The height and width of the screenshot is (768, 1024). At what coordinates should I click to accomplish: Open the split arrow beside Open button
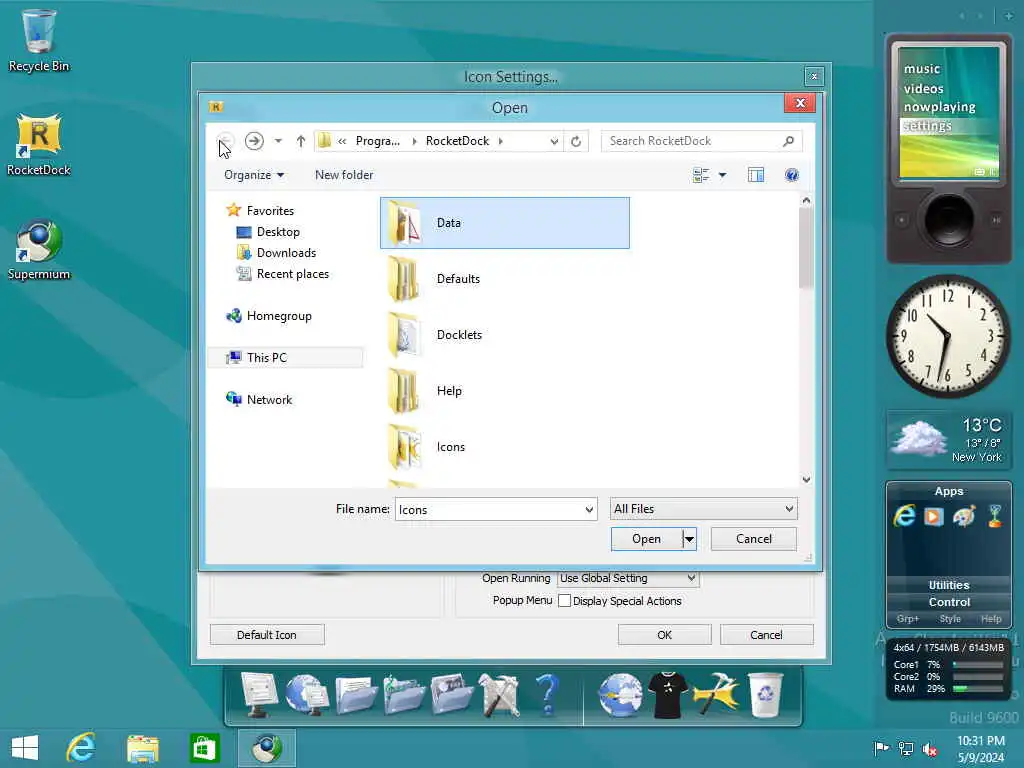pos(689,539)
